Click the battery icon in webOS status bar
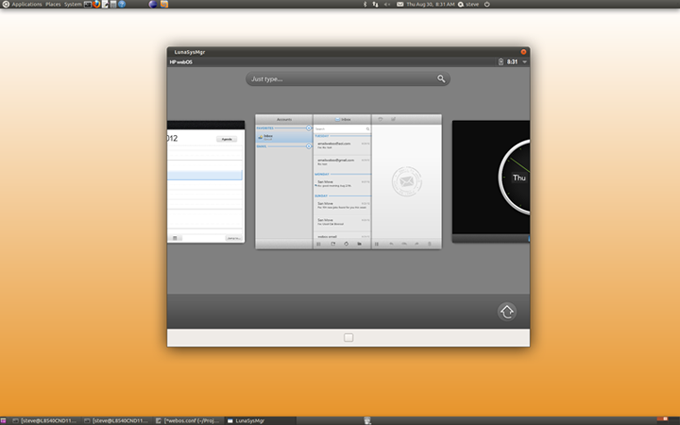 500,62
